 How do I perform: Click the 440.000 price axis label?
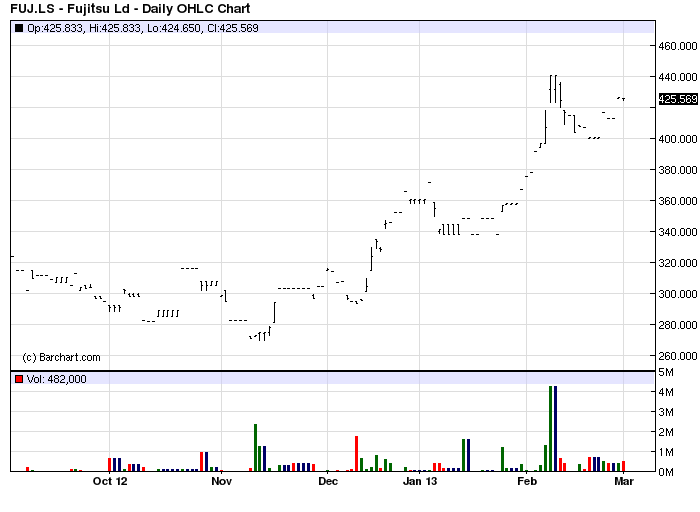[678, 77]
